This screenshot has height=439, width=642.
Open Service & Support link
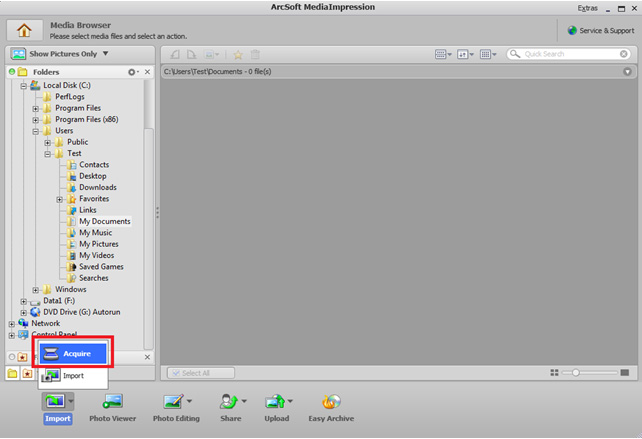tap(601, 30)
